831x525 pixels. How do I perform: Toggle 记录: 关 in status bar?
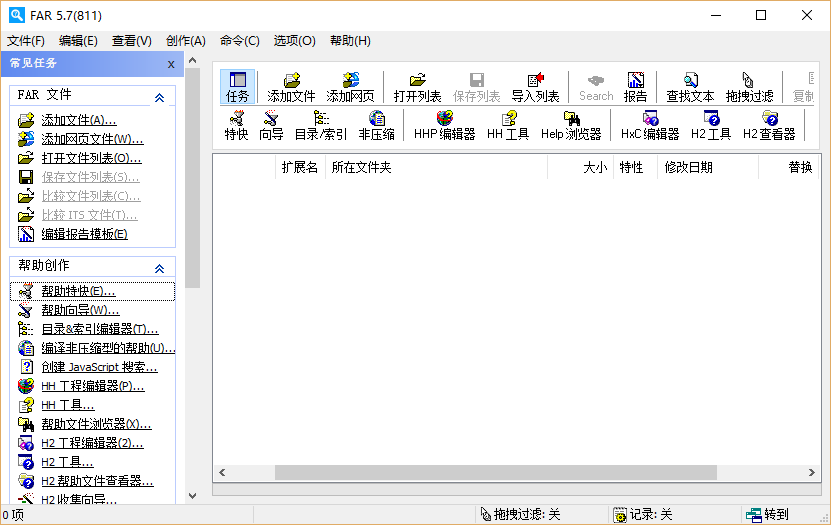(x=642, y=514)
